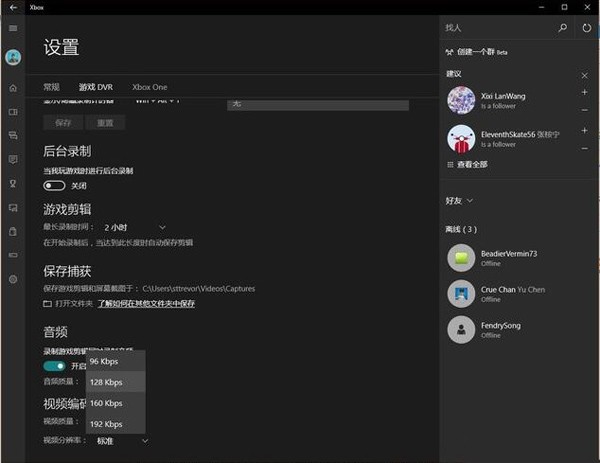
Task: Click the back arrow in title bar
Action: point(13,7)
